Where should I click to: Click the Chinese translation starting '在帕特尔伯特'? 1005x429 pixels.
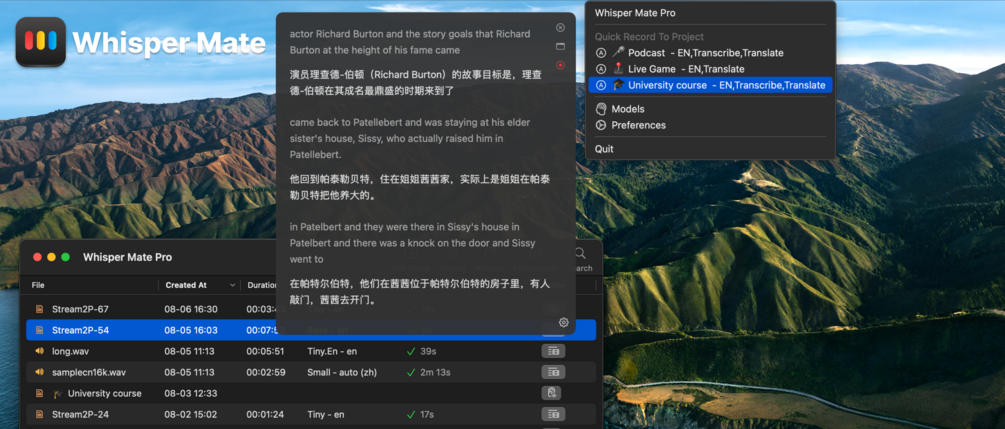point(420,291)
